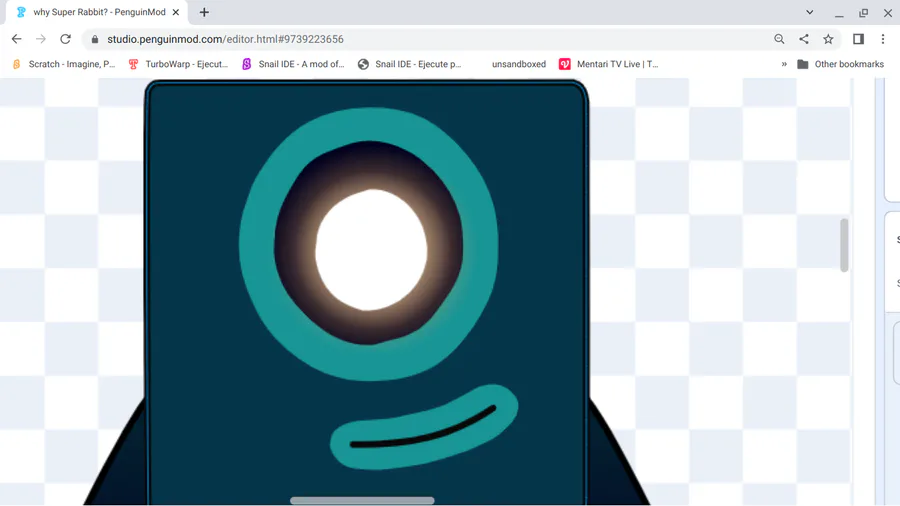
Task: Open the zoom magnifier in address bar
Action: (779, 39)
